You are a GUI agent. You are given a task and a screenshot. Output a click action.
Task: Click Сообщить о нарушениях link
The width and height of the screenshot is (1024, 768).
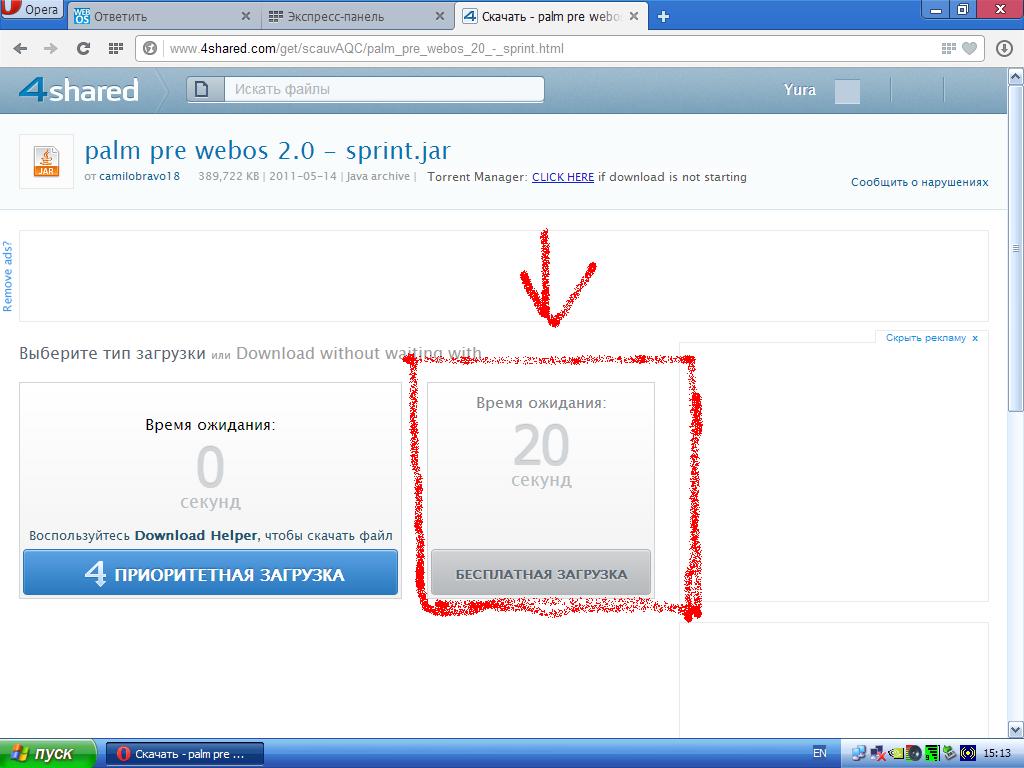919,182
